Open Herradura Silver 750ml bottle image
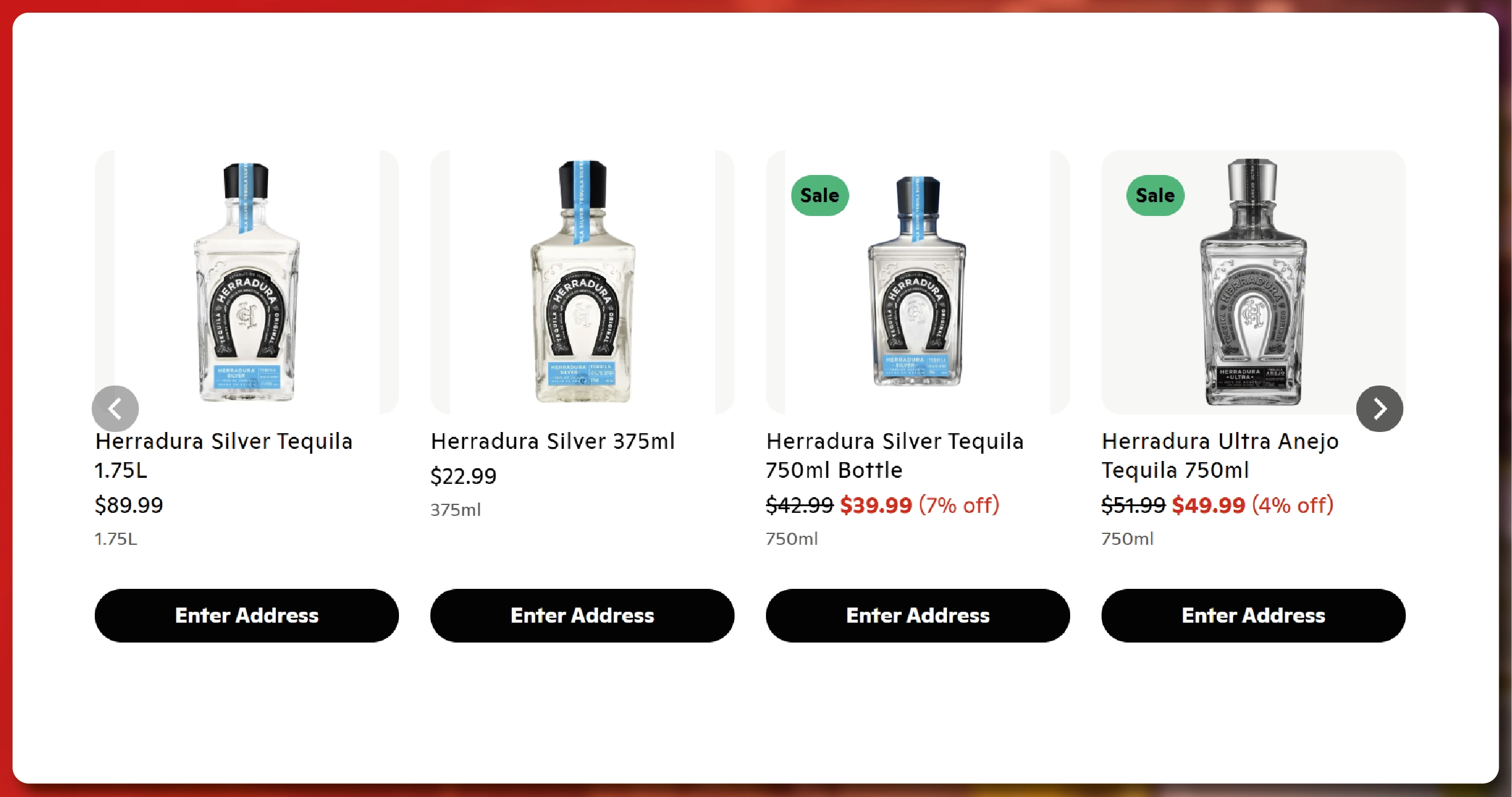 click(x=917, y=282)
